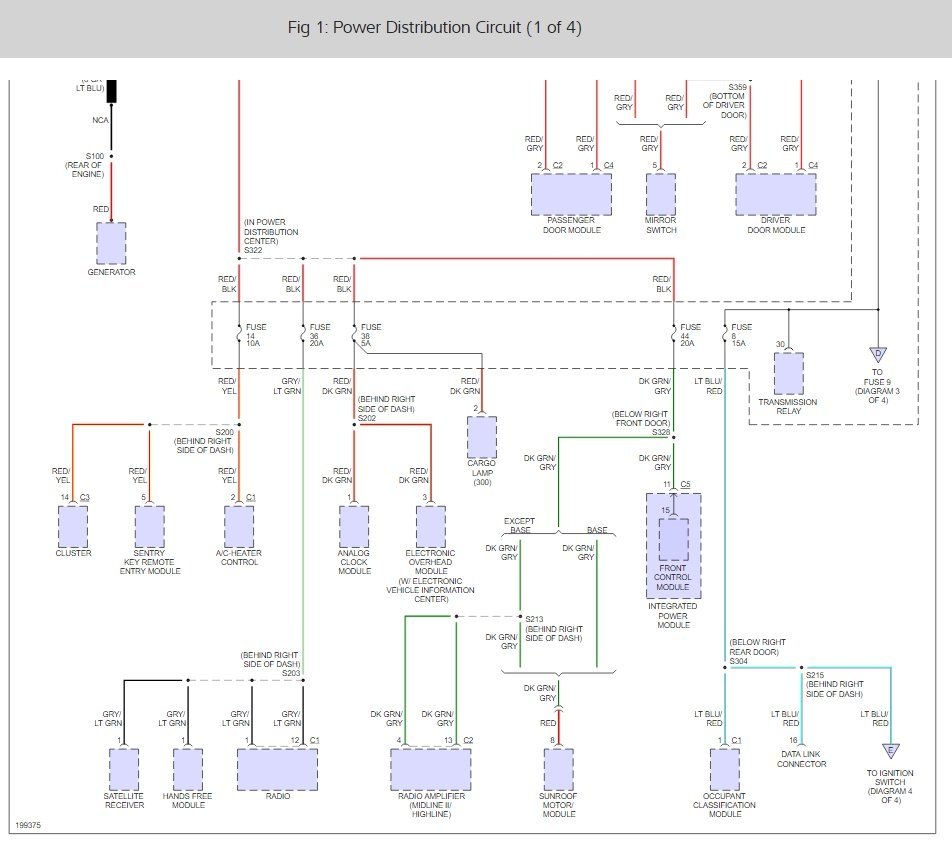Click the S213 splice label

tap(534, 619)
